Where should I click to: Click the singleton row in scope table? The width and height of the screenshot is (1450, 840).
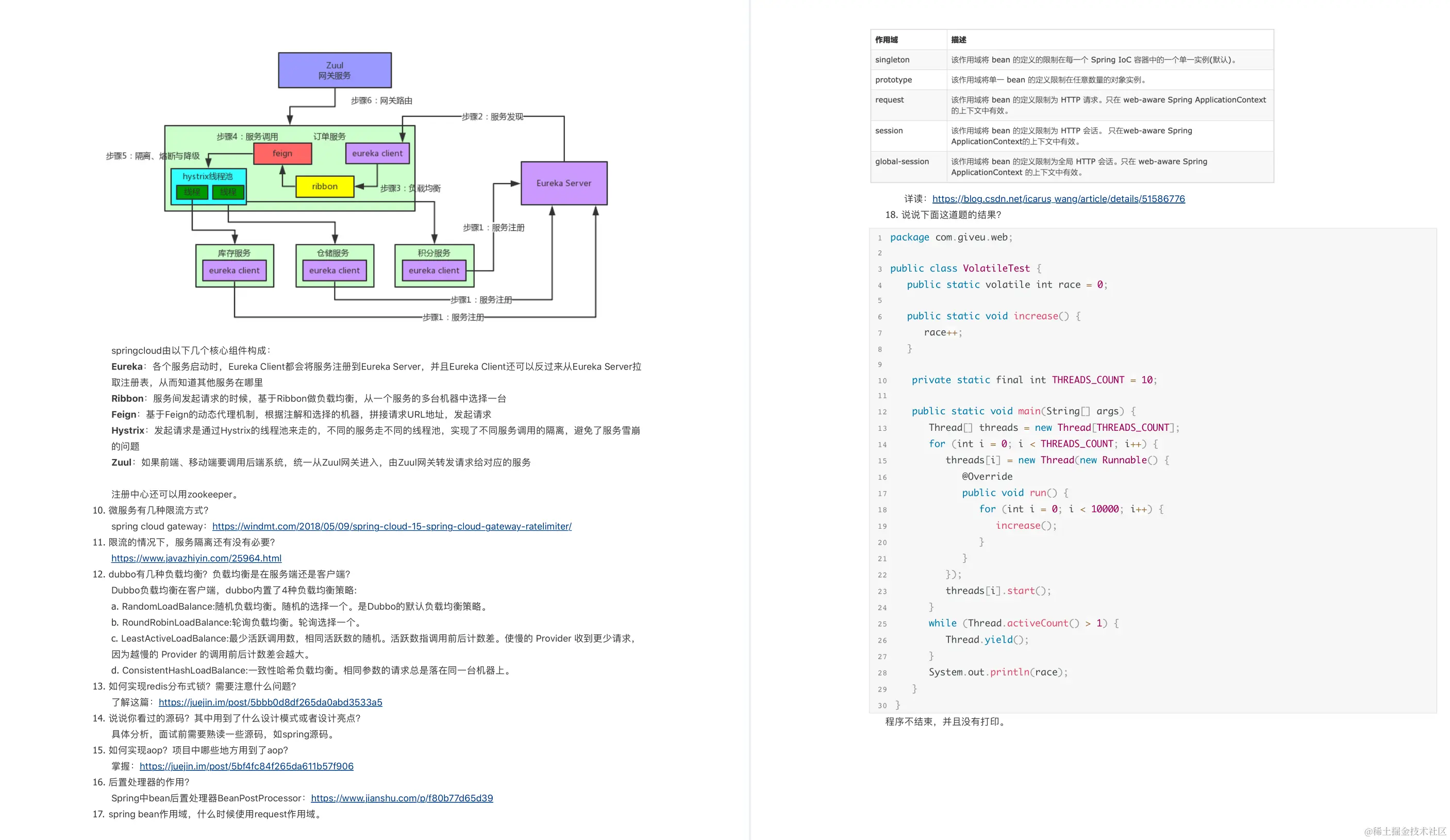click(x=892, y=60)
